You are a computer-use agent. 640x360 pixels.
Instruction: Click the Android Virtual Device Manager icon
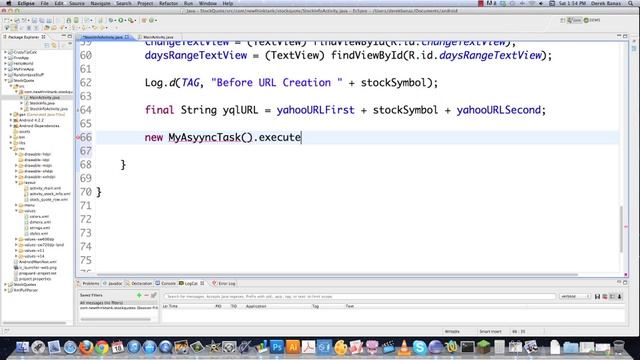(76, 20)
